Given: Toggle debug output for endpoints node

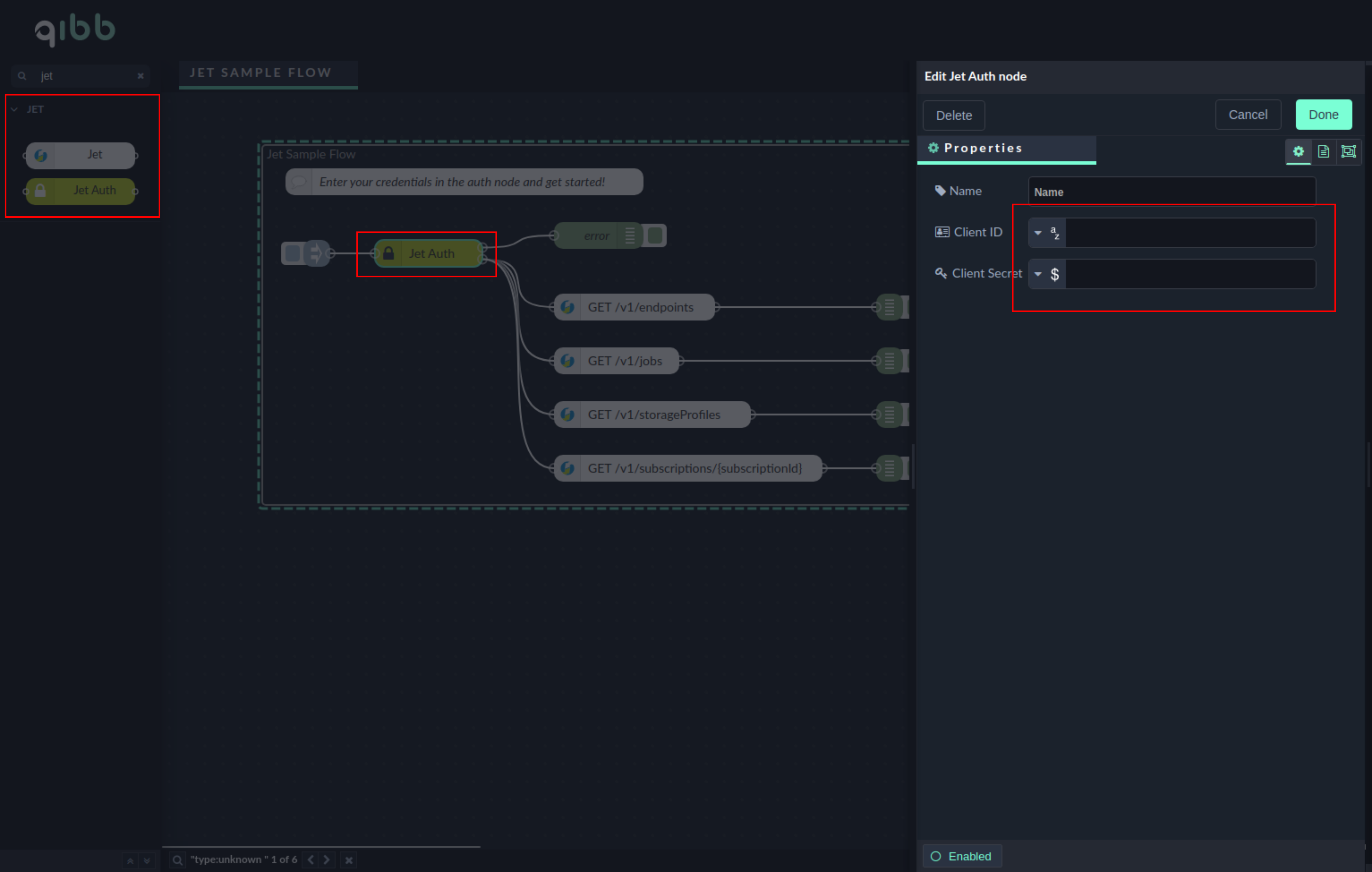Looking at the screenshot, I should [905, 307].
